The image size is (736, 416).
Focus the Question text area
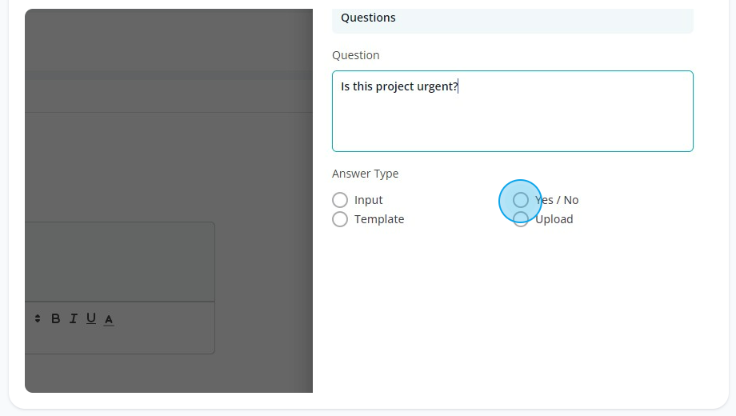click(513, 111)
